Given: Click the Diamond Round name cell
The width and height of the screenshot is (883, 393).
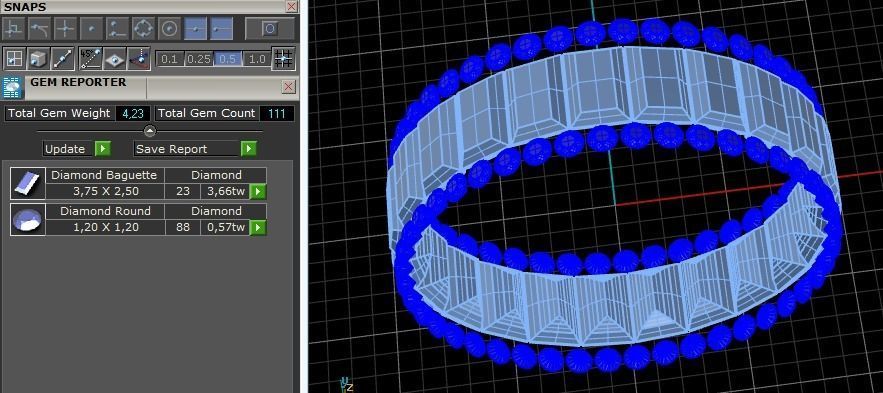Looking at the screenshot, I should pyautogui.click(x=105, y=211).
